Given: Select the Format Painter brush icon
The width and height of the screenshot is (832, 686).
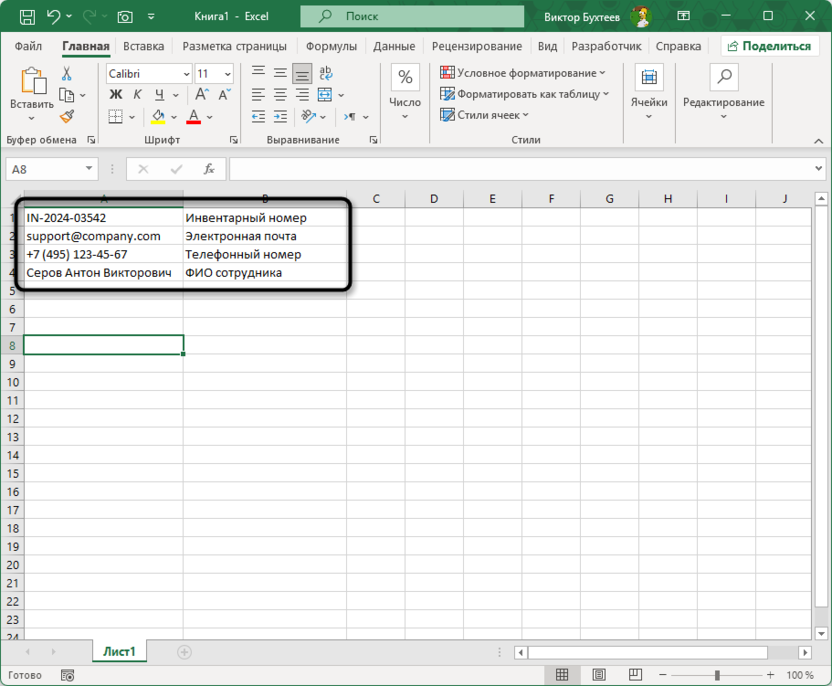Looking at the screenshot, I should 67,117.
